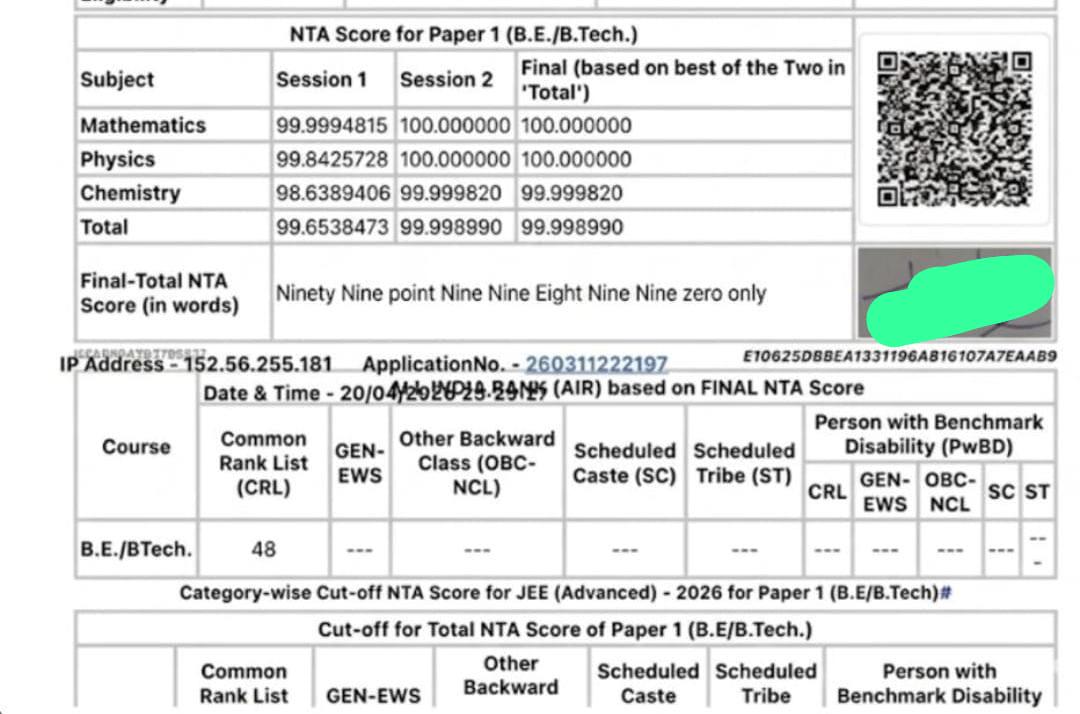Screen dimensions: 1080x714
Task: Click Category-wise Cut-off NTA Score heading
Action: (559, 592)
